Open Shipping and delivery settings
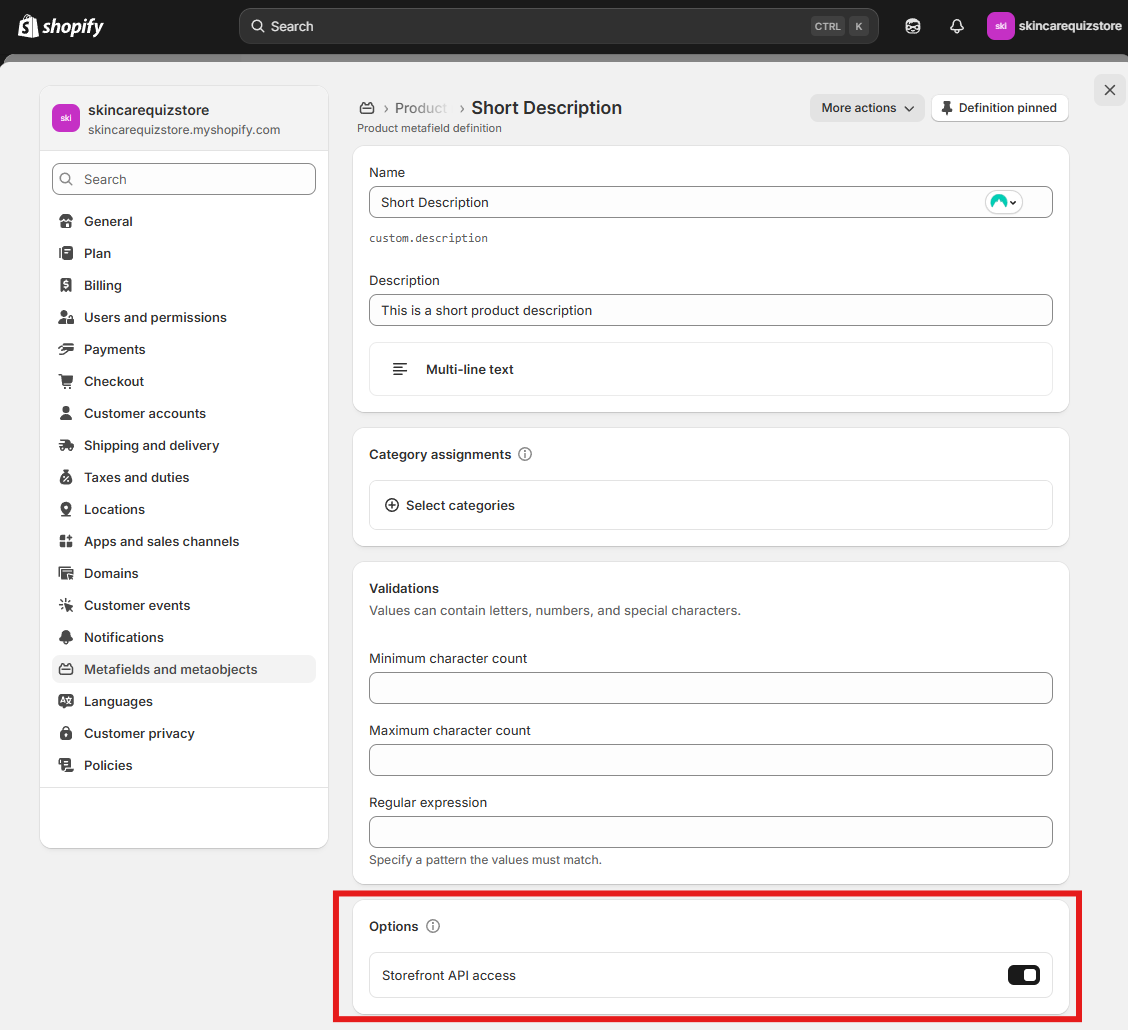Screen dimensions: 1128x1030 [x=151, y=445]
